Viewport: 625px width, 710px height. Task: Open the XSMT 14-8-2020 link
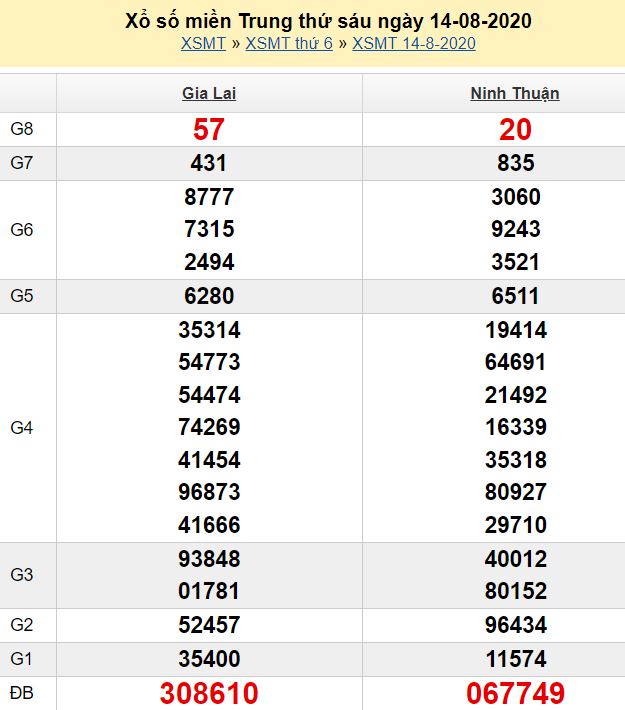tap(414, 43)
